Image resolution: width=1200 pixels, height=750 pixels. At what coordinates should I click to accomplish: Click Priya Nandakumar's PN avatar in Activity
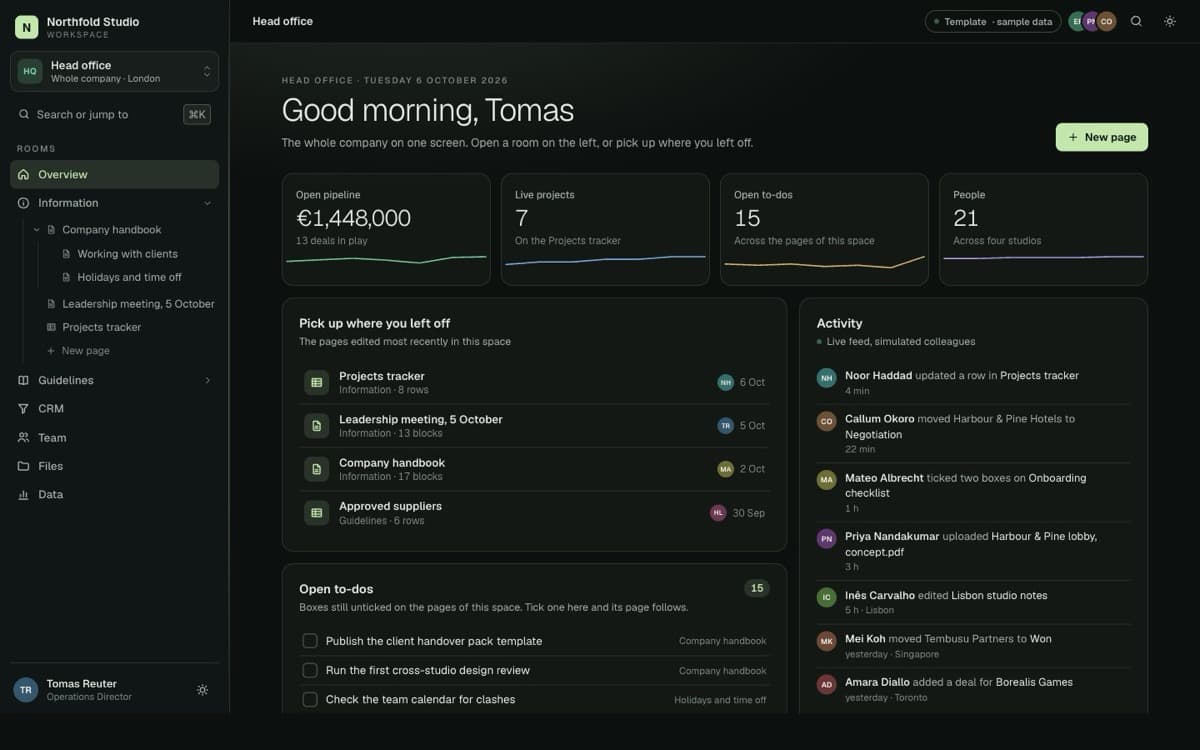pos(826,538)
